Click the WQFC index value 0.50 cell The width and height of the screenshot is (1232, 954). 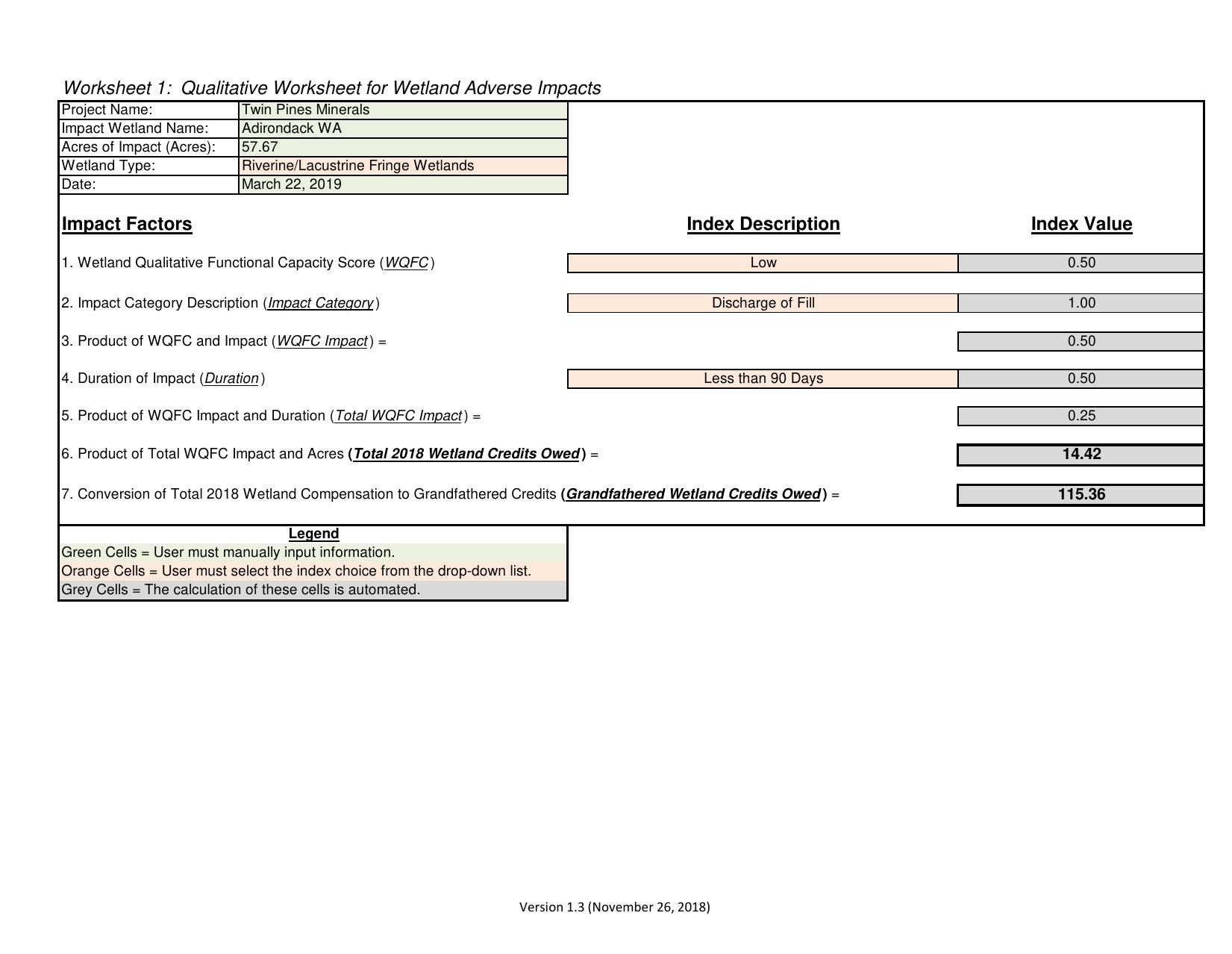pyautogui.click(x=1081, y=263)
